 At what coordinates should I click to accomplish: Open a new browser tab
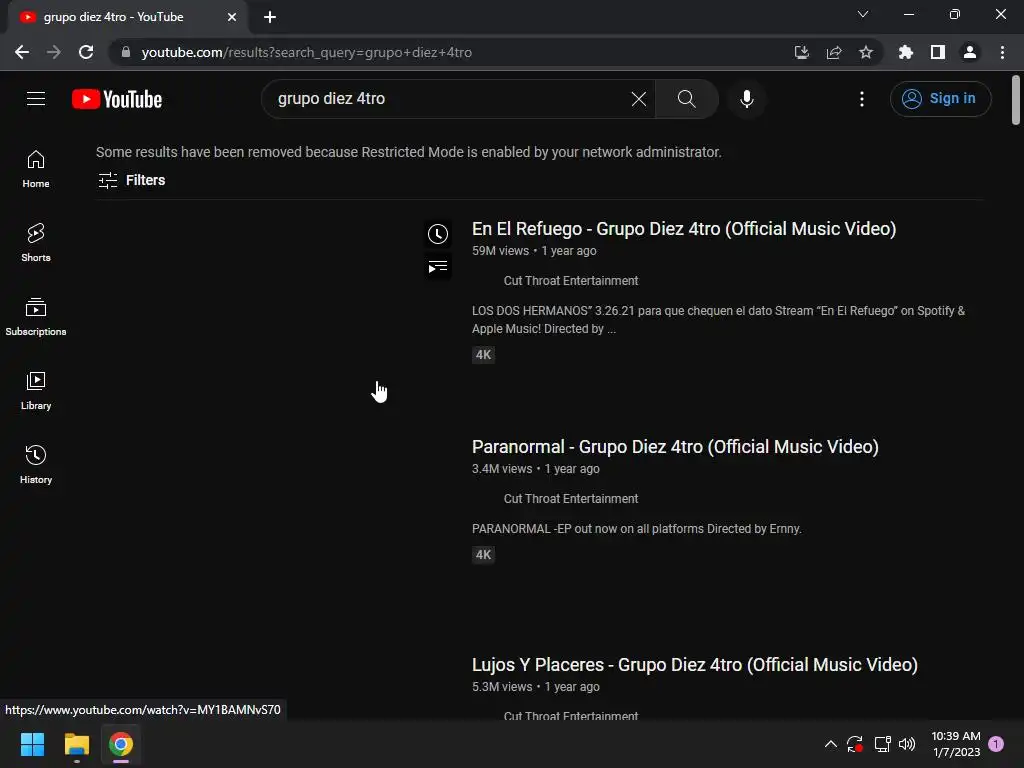270,17
